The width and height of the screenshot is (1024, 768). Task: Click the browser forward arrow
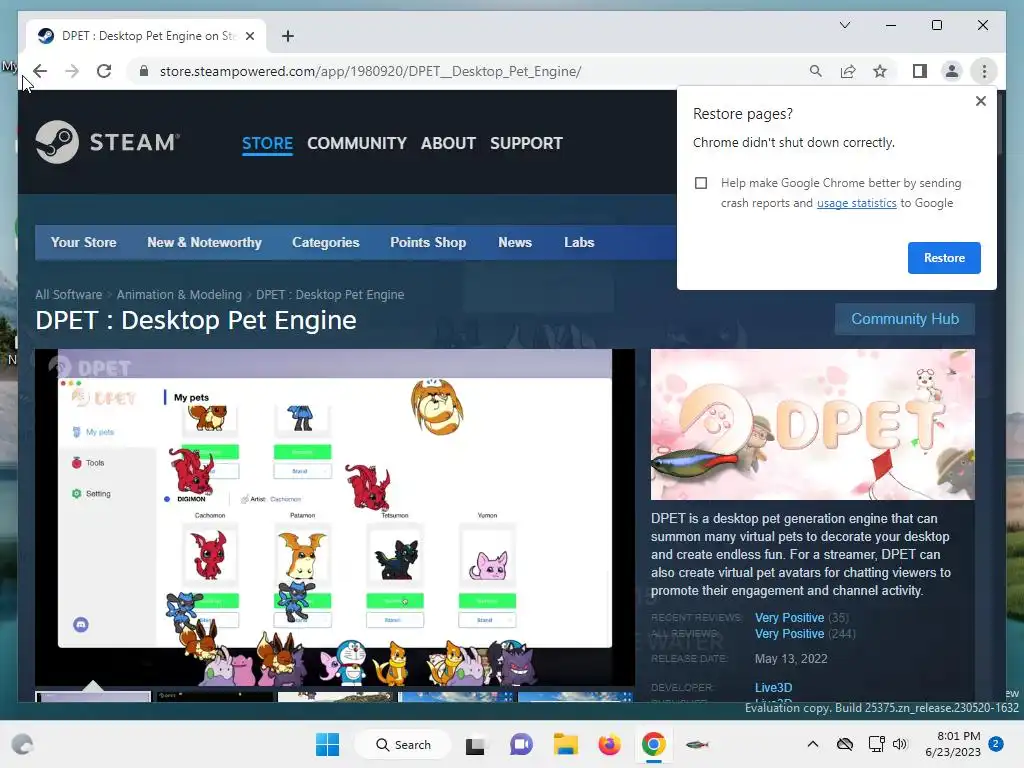[x=72, y=71]
